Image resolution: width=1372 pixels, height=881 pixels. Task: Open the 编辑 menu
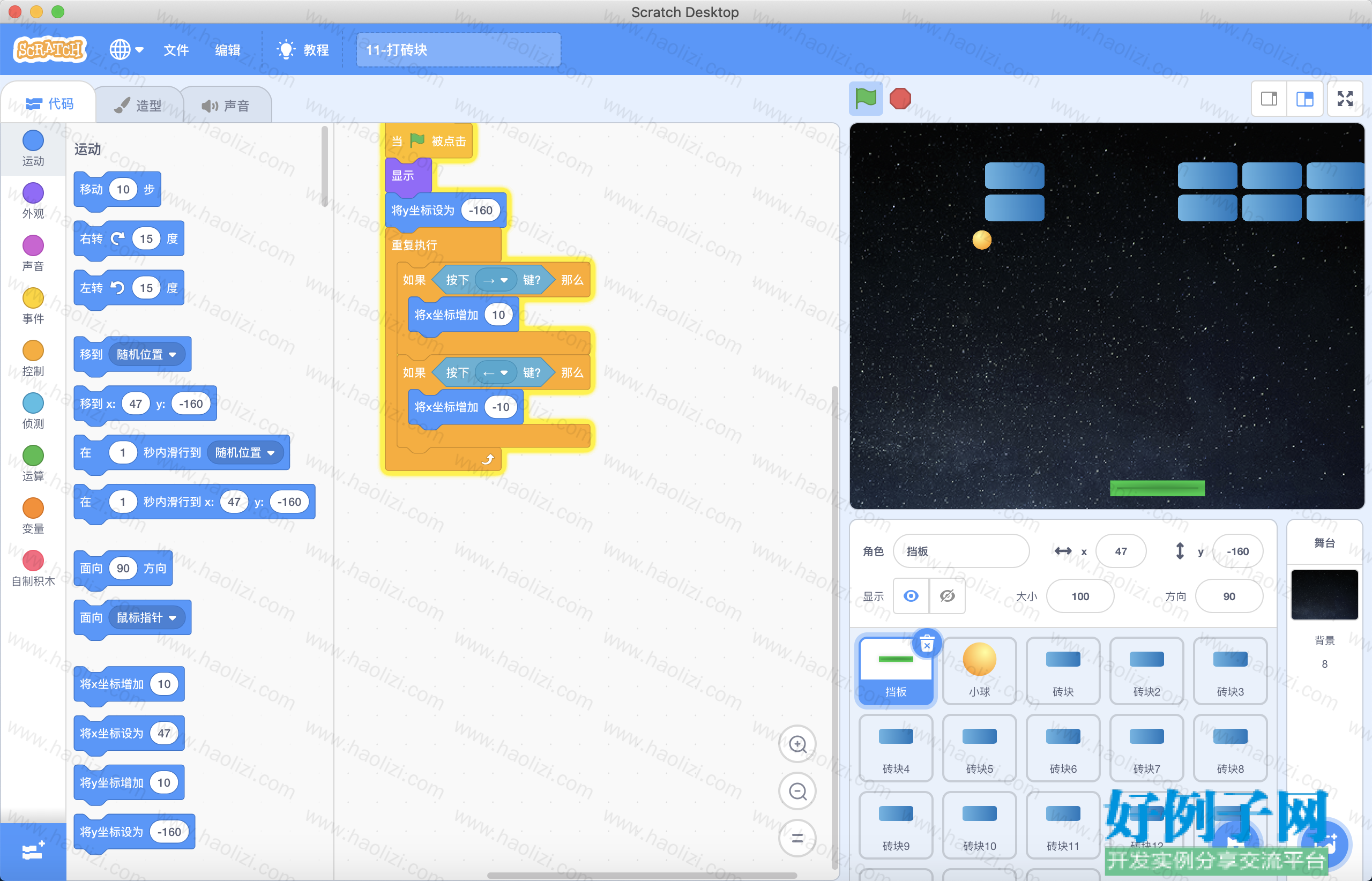tap(228, 50)
